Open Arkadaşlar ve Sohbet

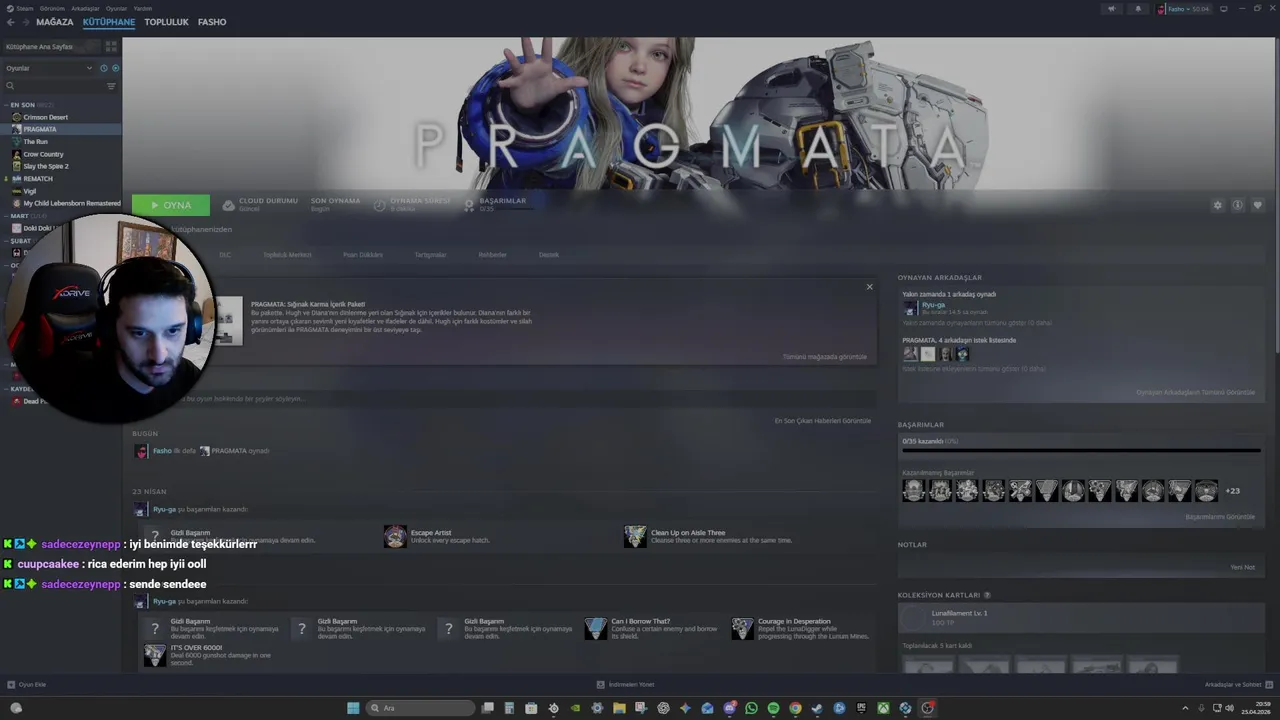click(1239, 685)
